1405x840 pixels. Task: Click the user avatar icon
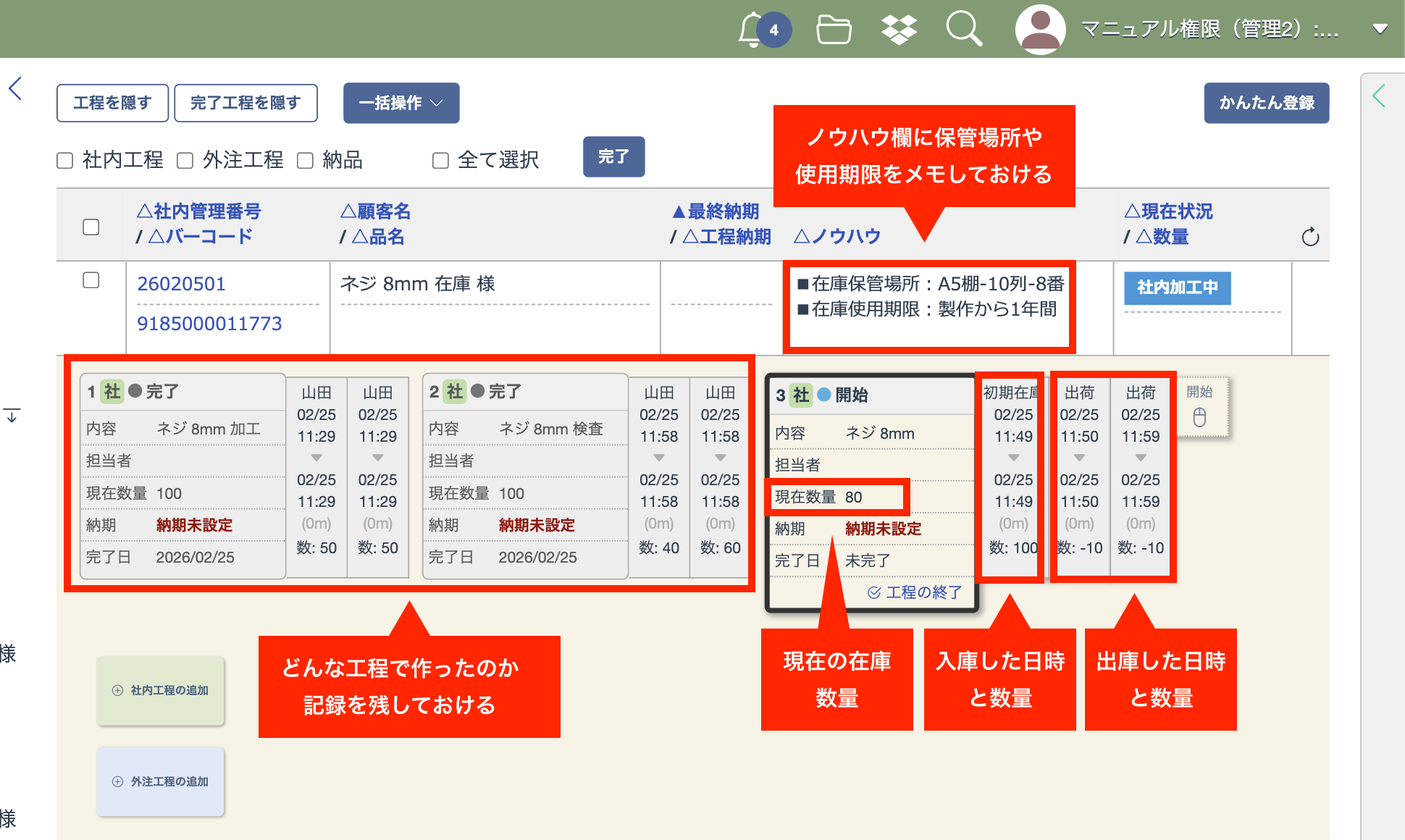click(1040, 30)
